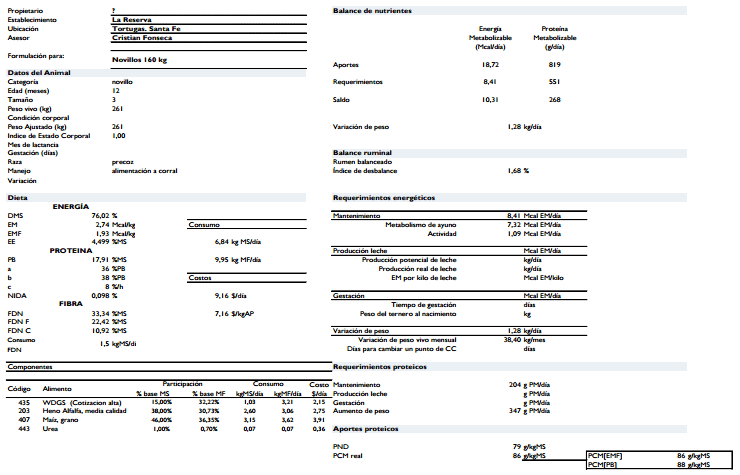Select the Peso vivo value 261

point(117,109)
